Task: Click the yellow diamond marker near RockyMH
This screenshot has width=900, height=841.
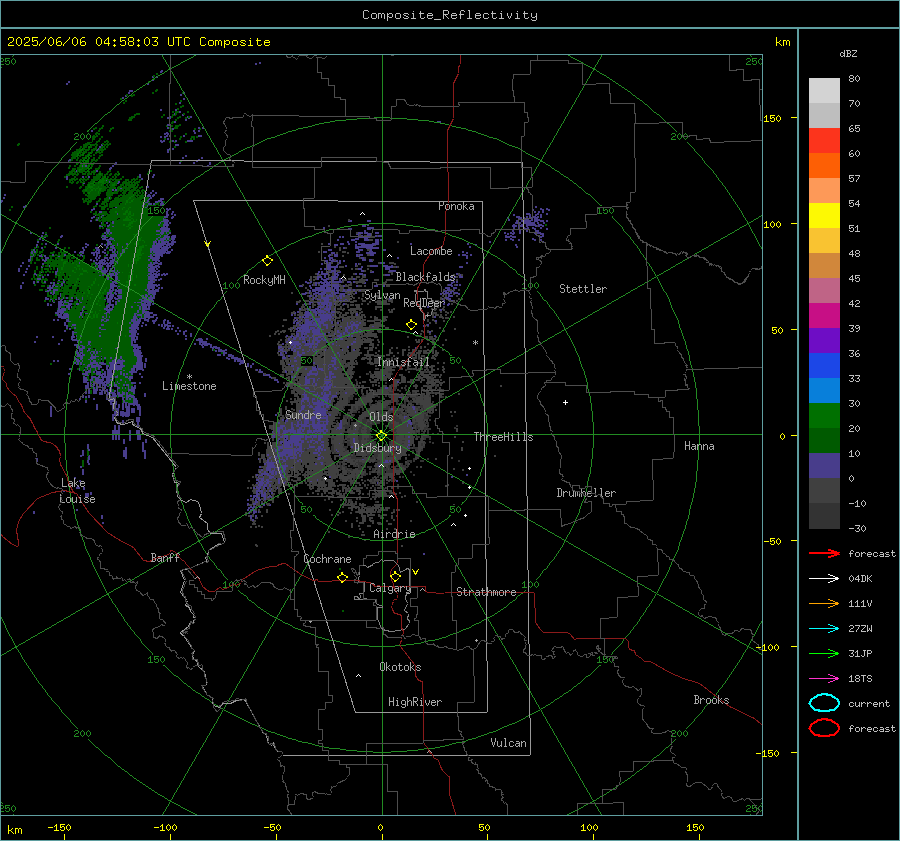Action: click(x=267, y=261)
